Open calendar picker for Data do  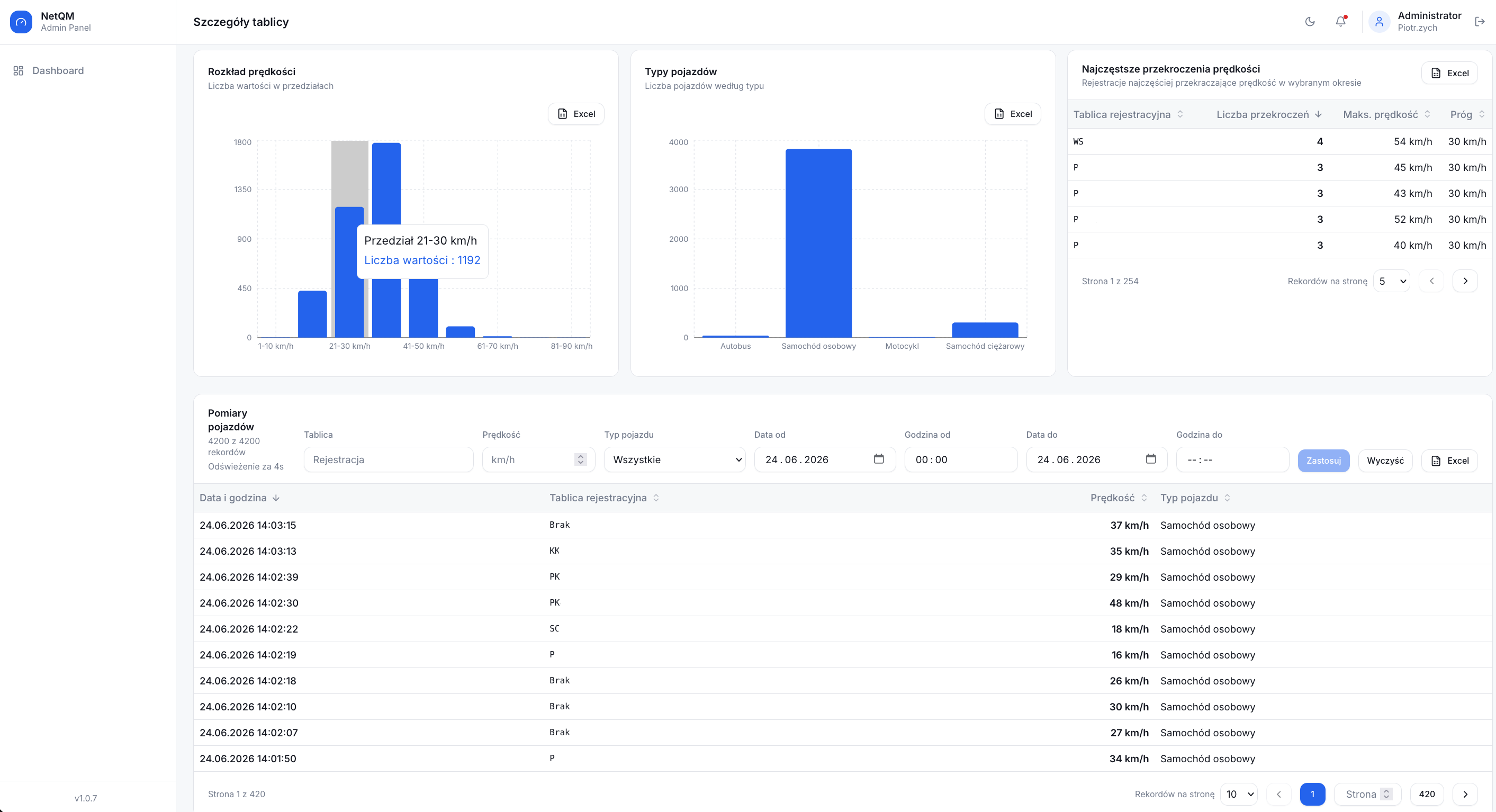tap(1150, 459)
